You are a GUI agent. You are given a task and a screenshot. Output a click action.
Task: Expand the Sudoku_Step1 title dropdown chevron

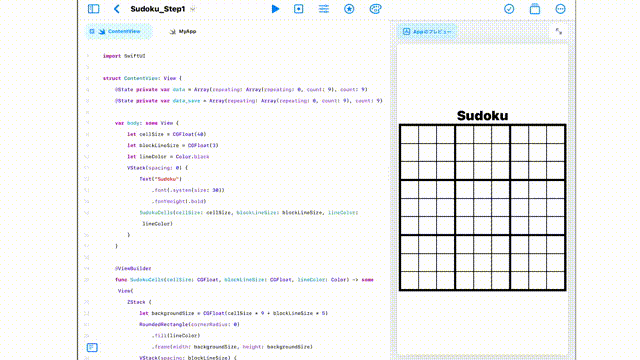pyautogui.click(x=193, y=9)
